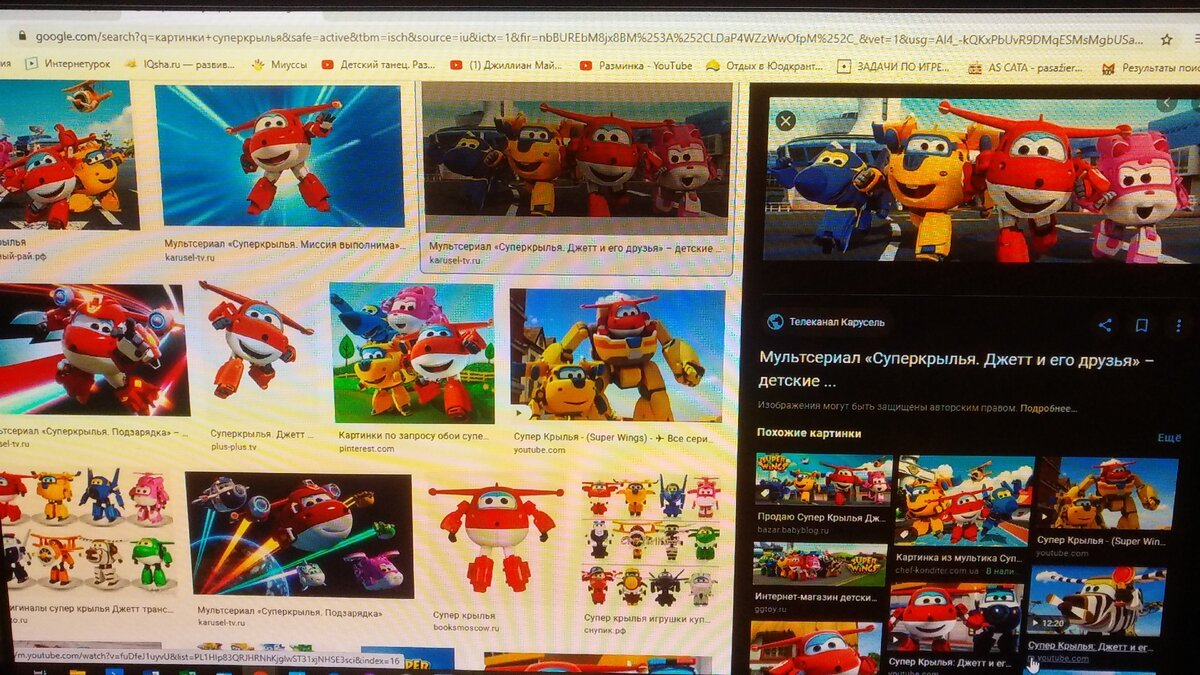Bookmark this page with the star icon

click(1166, 39)
